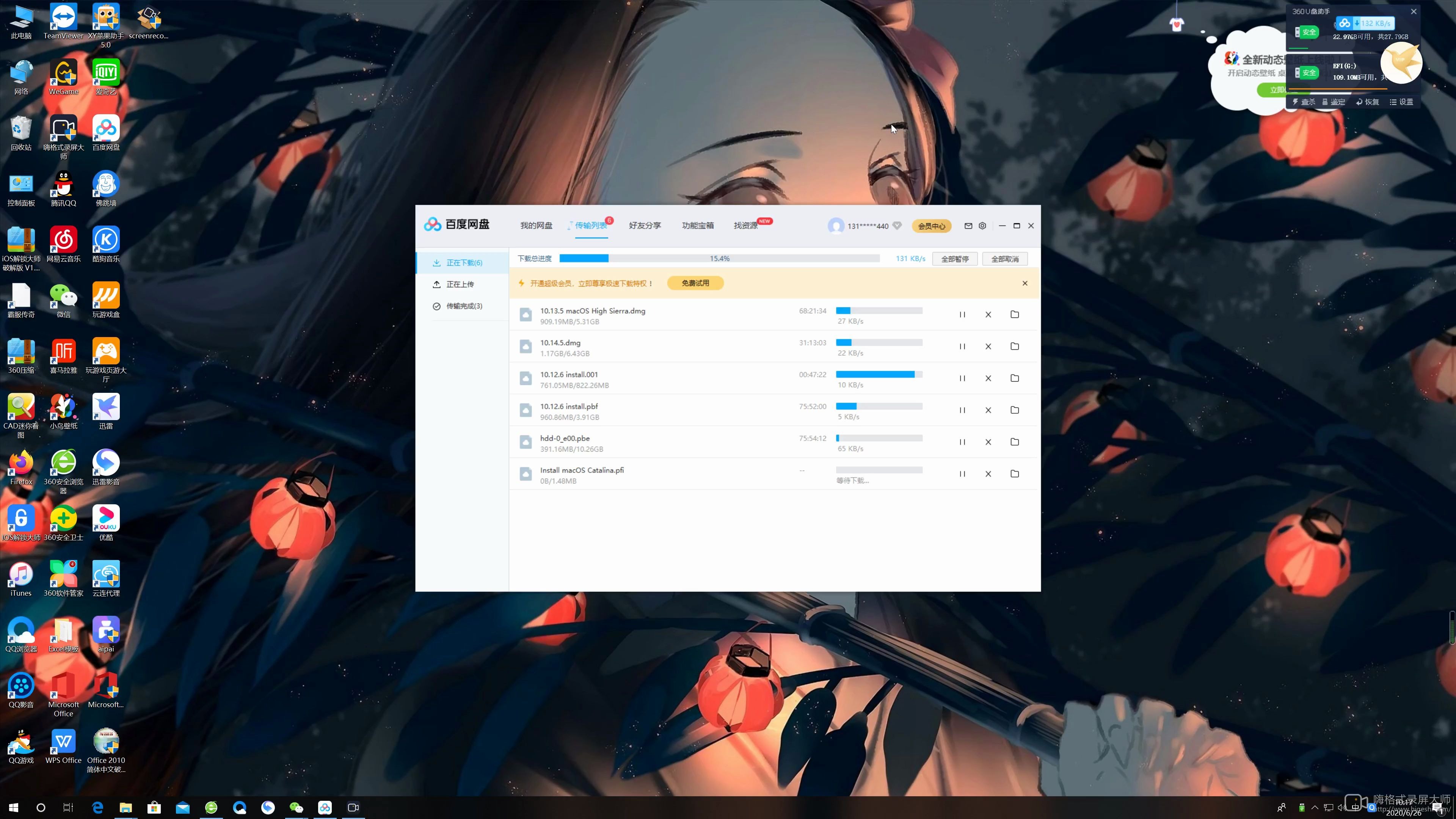Screen dimensions: 1456x819
Task: Cancel the 10.12.6 install.001 download
Action: point(988,378)
